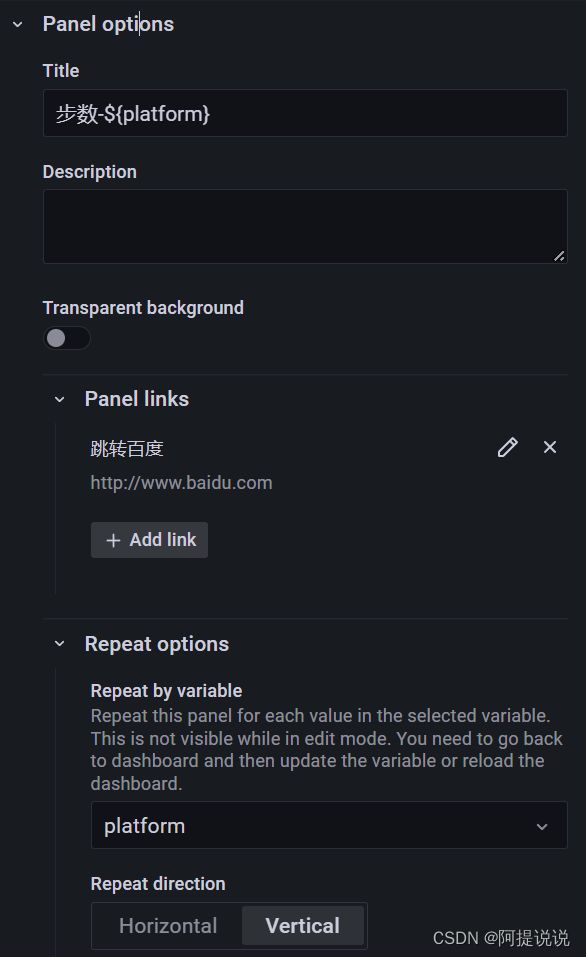Image resolution: width=586 pixels, height=957 pixels.
Task: Click the 跳转百度 link title
Action: coord(127,449)
